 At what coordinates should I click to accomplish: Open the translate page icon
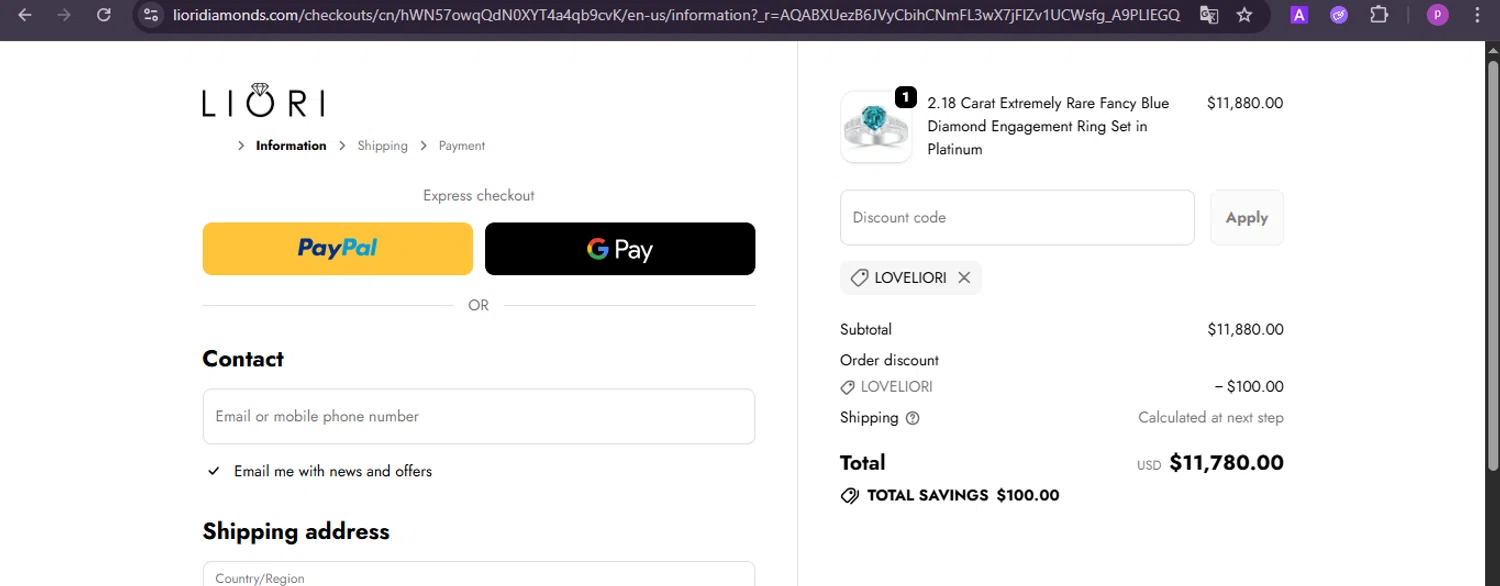(1209, 15)
